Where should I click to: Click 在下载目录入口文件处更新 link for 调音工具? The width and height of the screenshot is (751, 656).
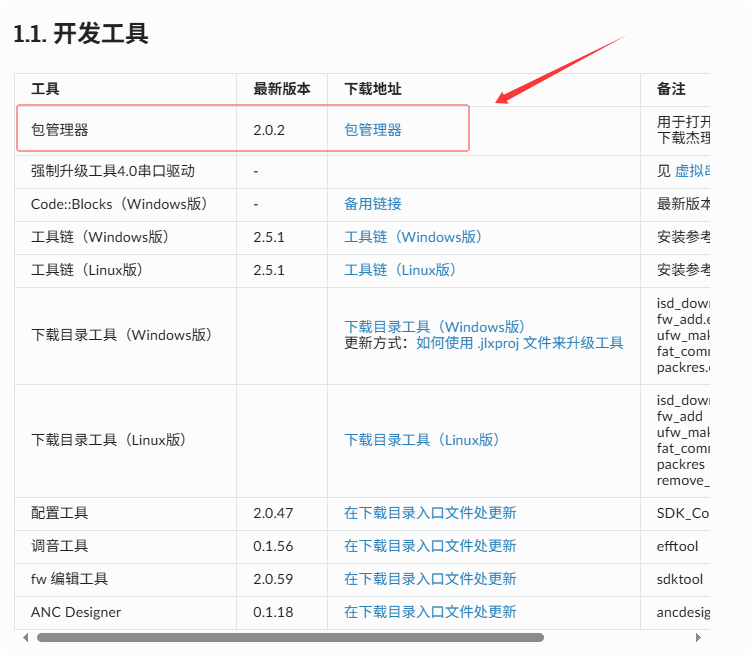430,546
